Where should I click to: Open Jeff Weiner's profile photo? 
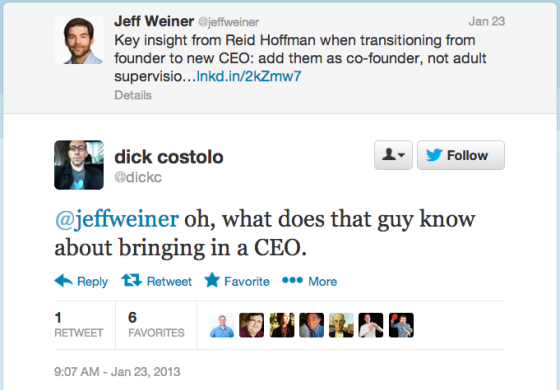click(79, 40)
